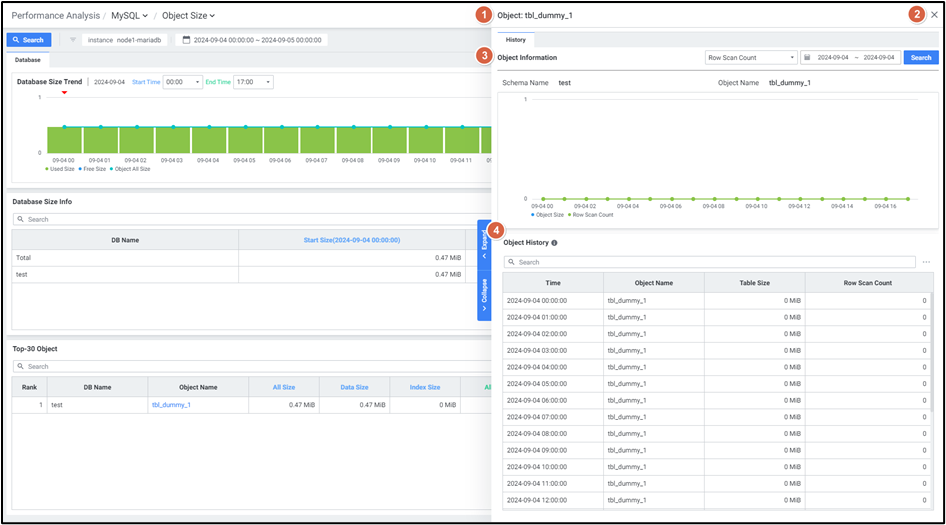The width and height of the screenshot is (946, 525).
Task: Toggle Used Size legend in trend chart
Action: (61, 169)
